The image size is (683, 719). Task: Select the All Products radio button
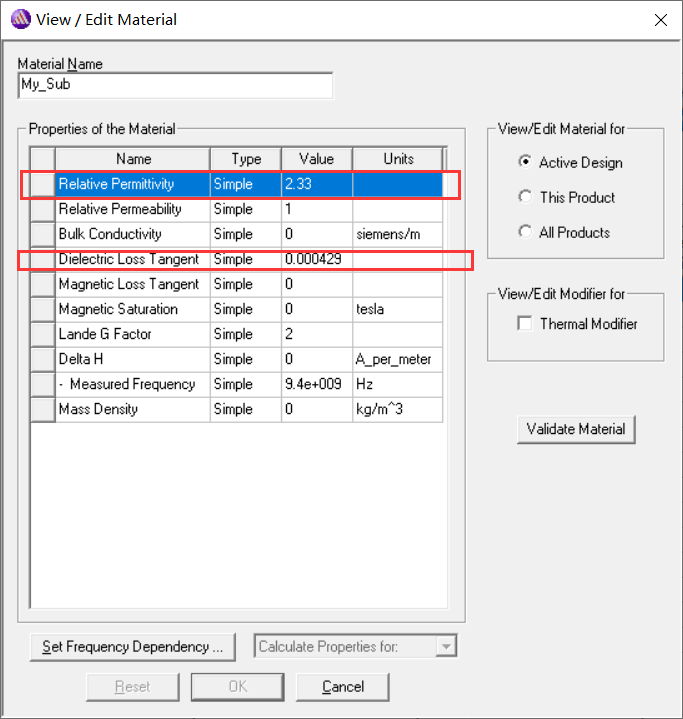coord(525,232)
